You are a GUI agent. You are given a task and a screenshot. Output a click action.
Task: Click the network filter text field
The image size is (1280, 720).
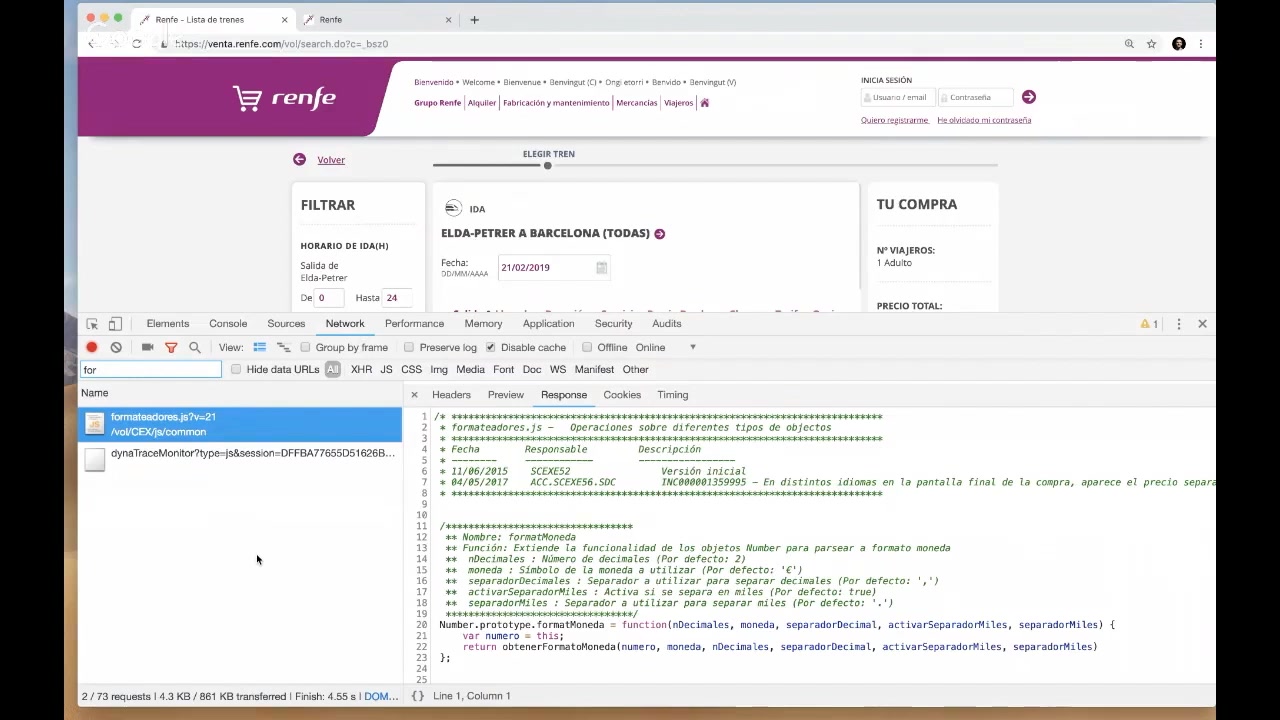click(x=151, y=370)
